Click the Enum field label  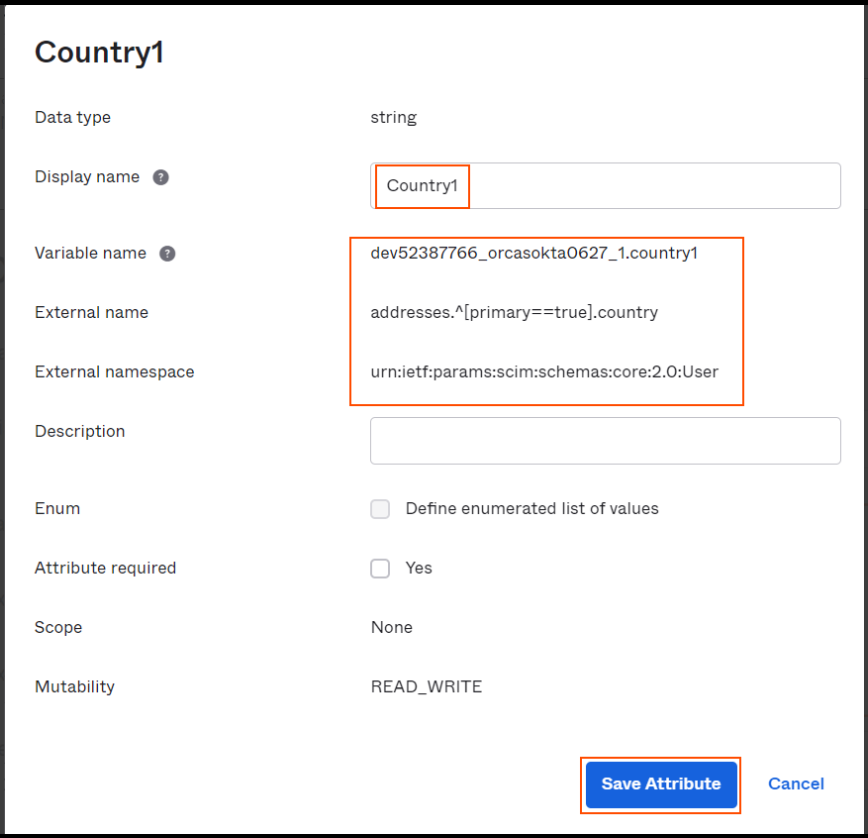tap(57, 508)
